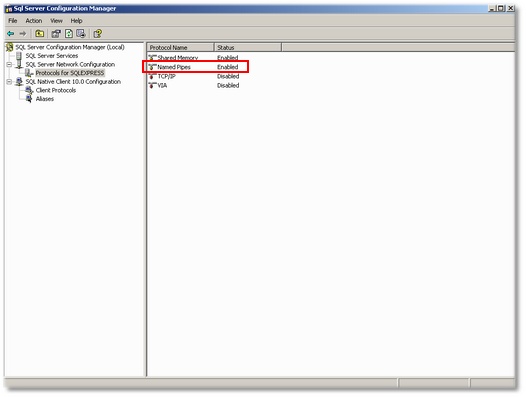The image size is (526, 398).
Task: Select SQL Server Services in the tree
Action: (52, 56)
